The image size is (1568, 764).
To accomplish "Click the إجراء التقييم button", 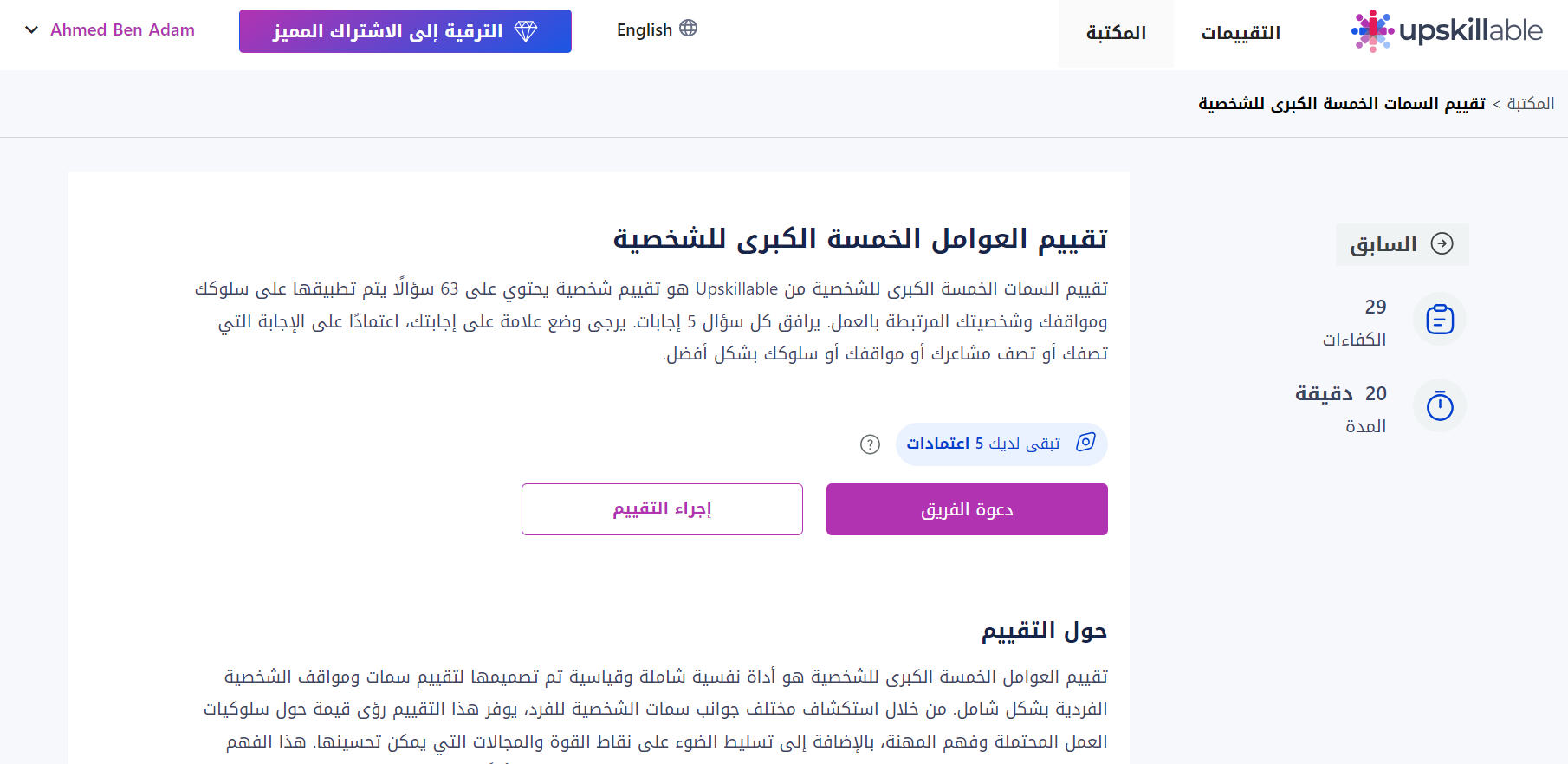I will [662, 509].
